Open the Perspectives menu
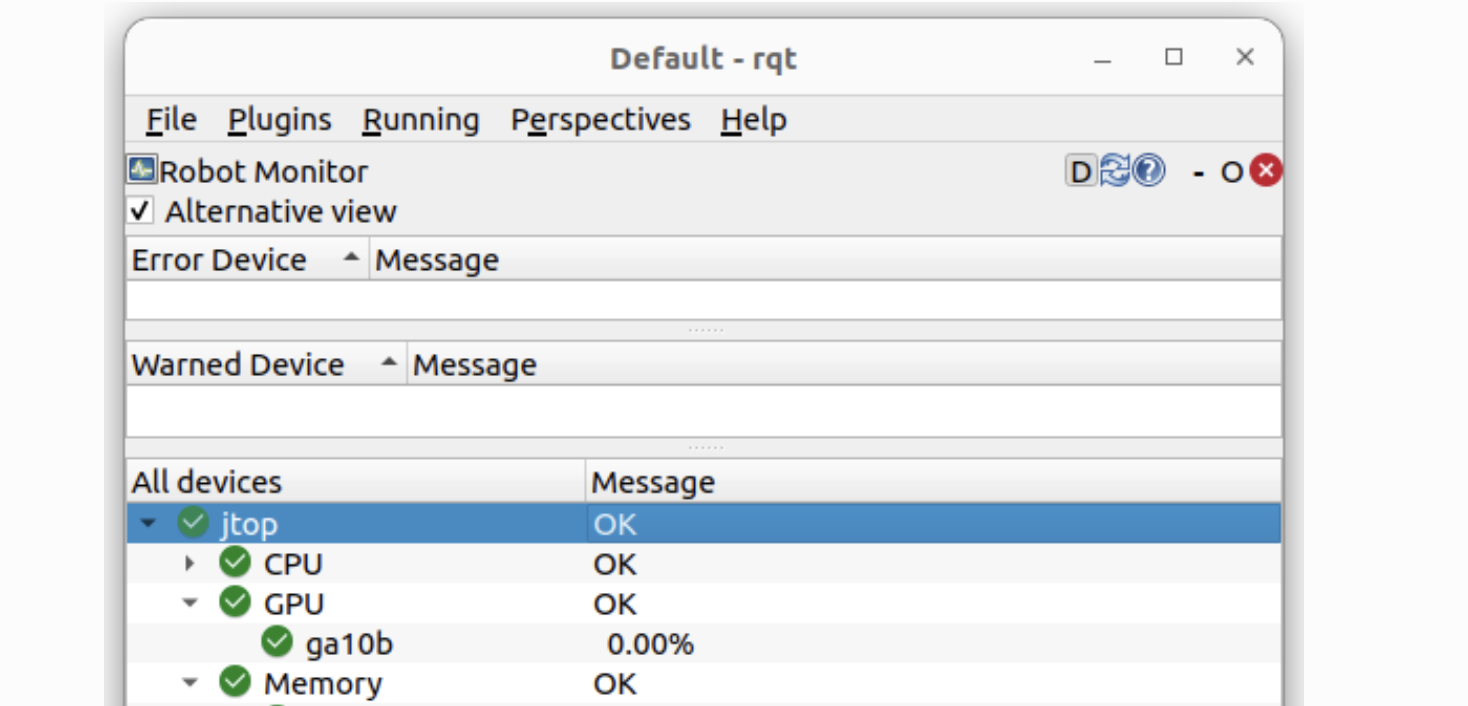 coord(600,120)
